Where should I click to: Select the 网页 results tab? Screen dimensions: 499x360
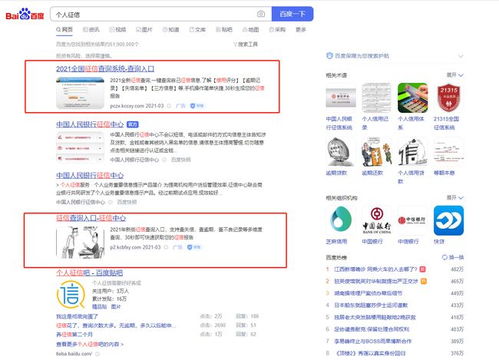(64, 30)
